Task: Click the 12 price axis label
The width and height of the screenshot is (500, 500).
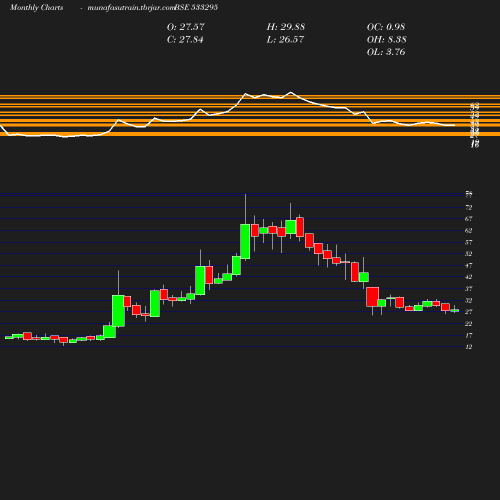Action: coord(469,347)
